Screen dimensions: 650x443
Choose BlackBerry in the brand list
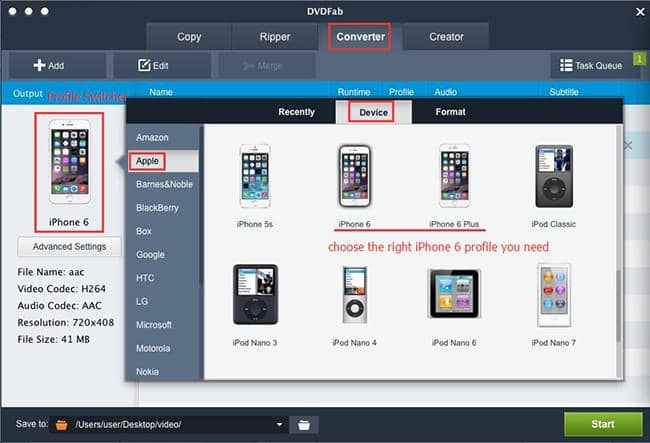pyautogui.click(x=162, y=208)
